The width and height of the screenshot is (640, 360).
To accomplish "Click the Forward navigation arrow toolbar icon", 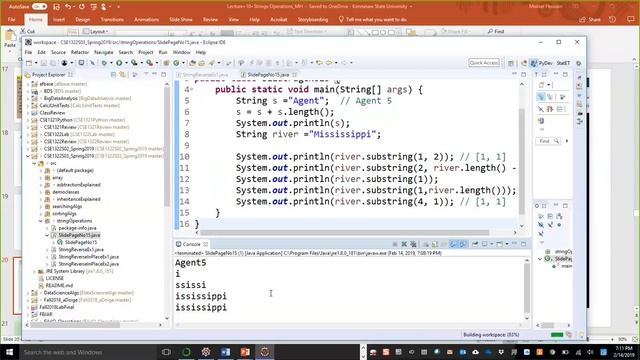I will coord(344,63).
